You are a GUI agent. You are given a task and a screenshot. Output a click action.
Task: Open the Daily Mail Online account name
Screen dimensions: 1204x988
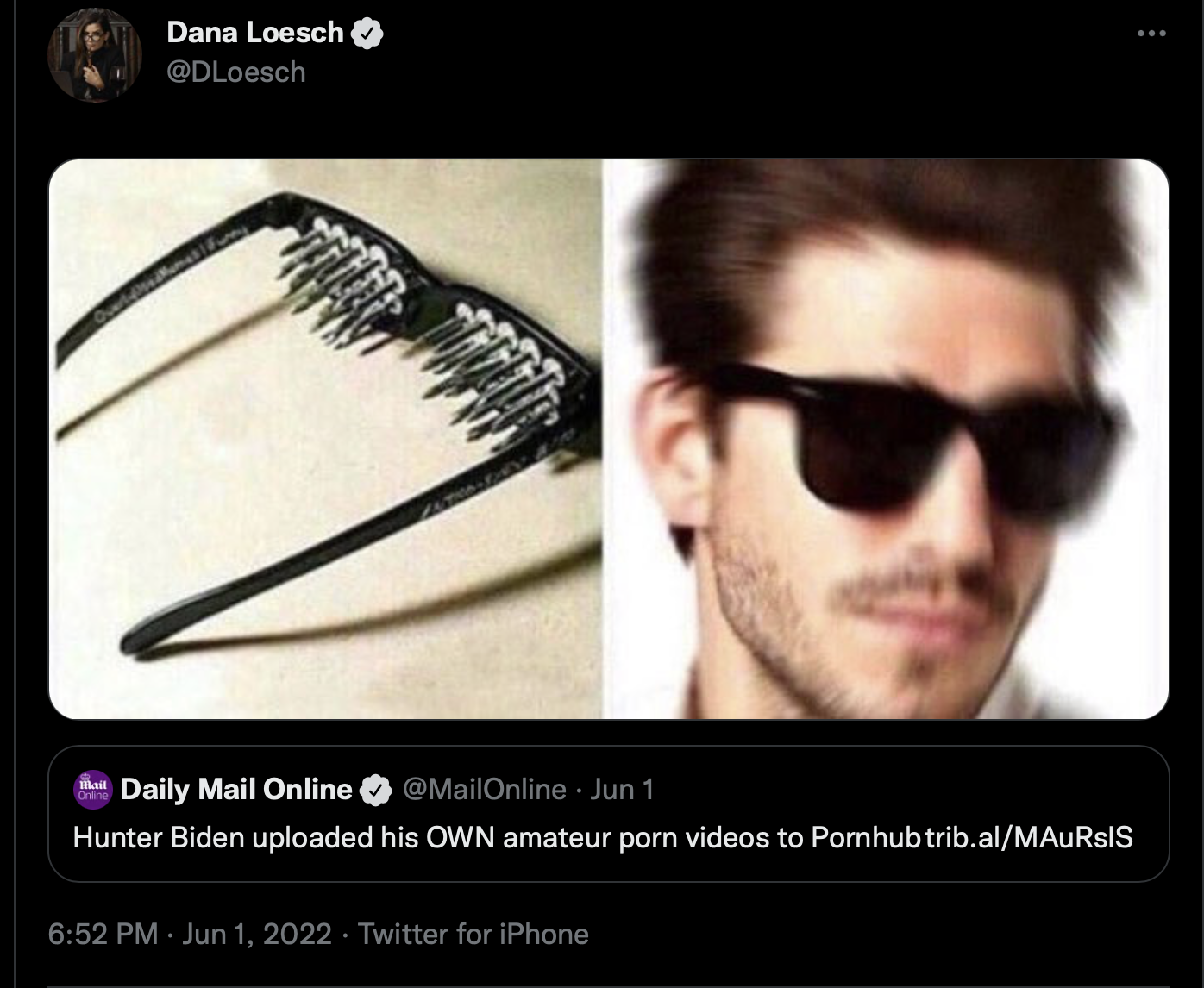[x=236, y=789]
